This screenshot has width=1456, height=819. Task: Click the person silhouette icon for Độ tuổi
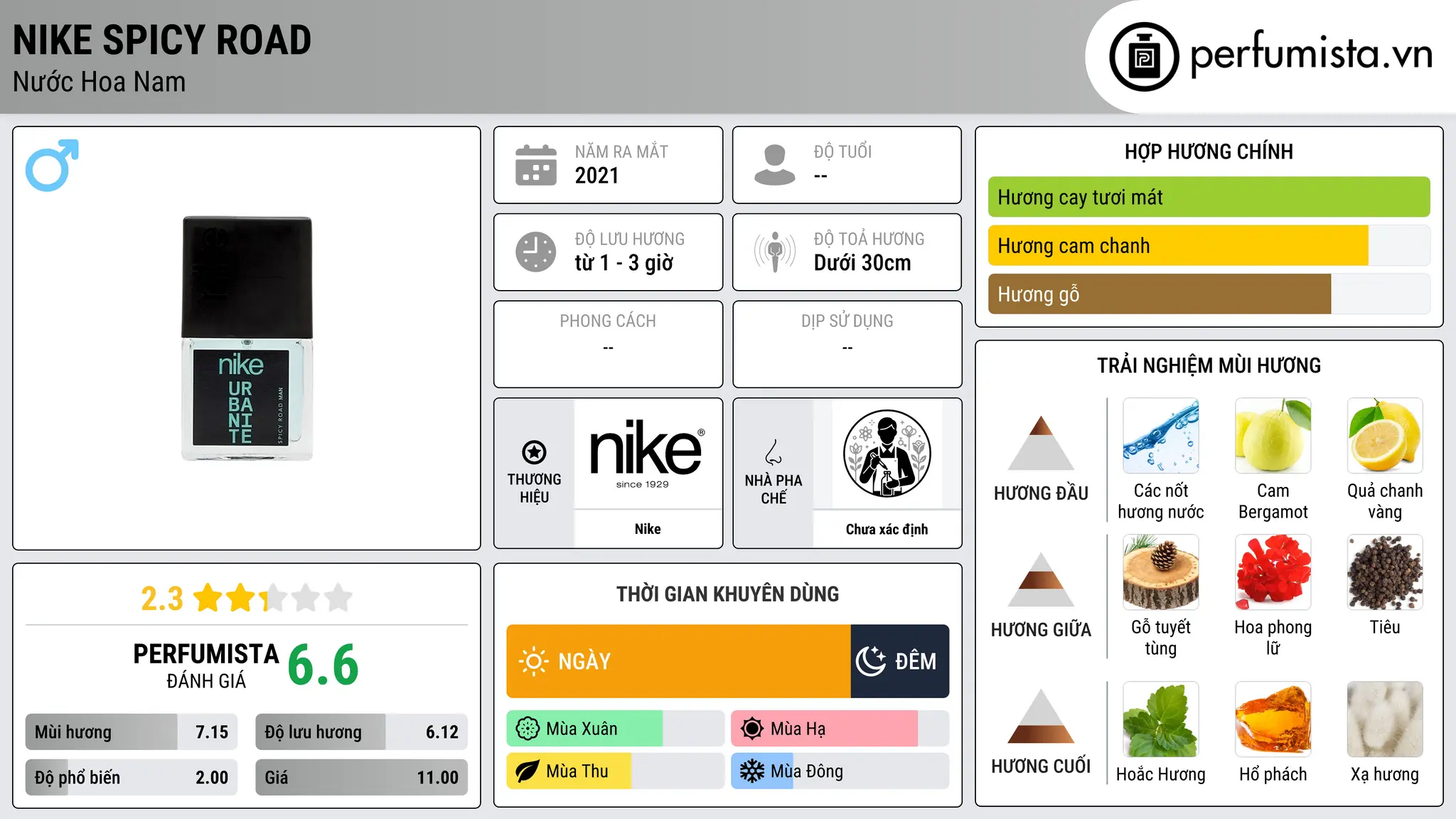(774, 165)
